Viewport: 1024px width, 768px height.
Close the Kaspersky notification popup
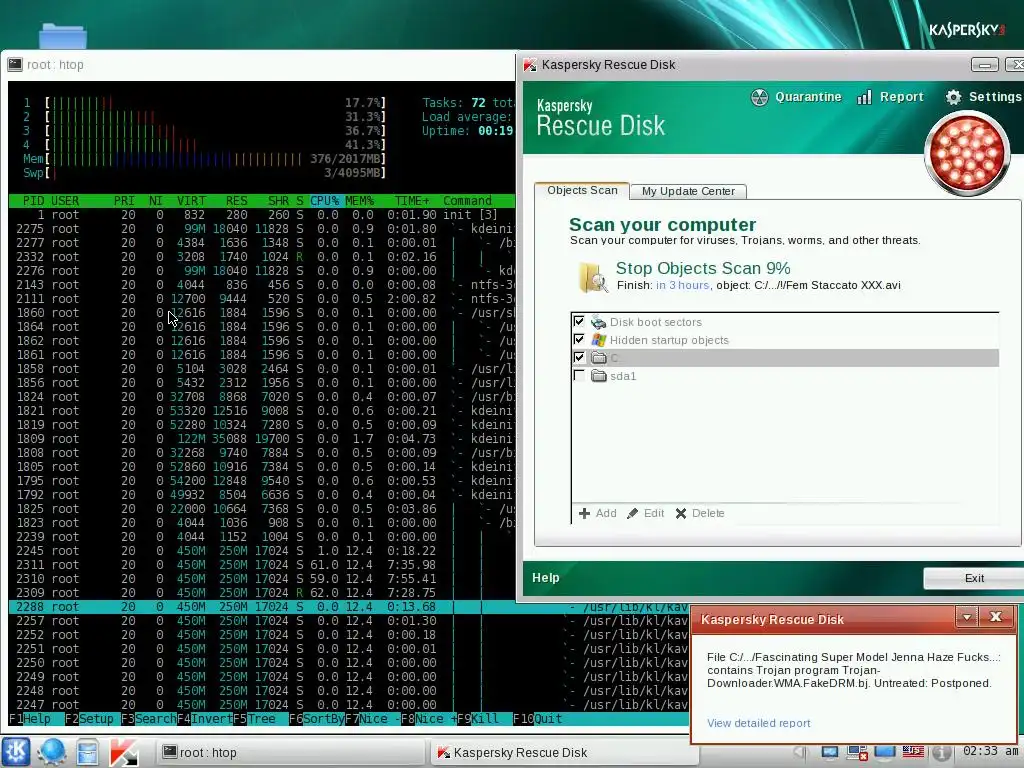pyautogui.click(x=995, y=616)
